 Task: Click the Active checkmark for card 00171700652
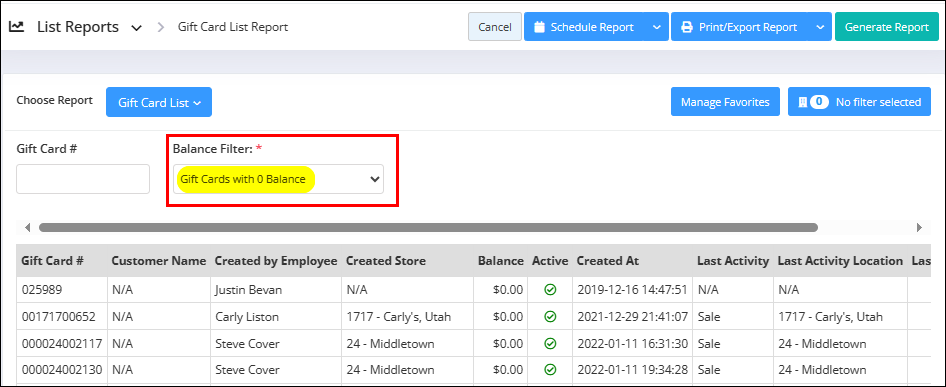[x=550, y=316]
